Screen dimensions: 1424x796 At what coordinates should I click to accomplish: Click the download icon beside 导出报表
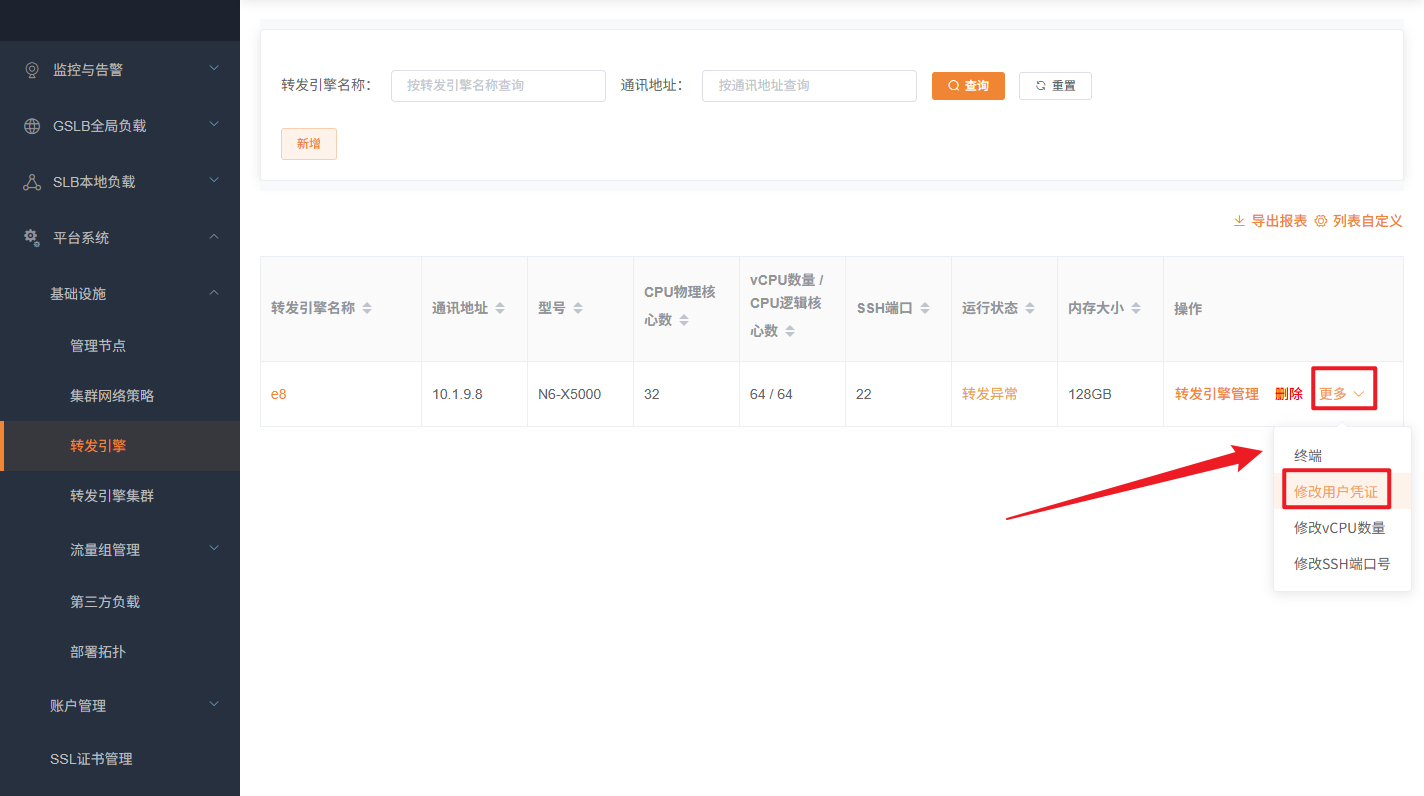(x=1239, y=220)
